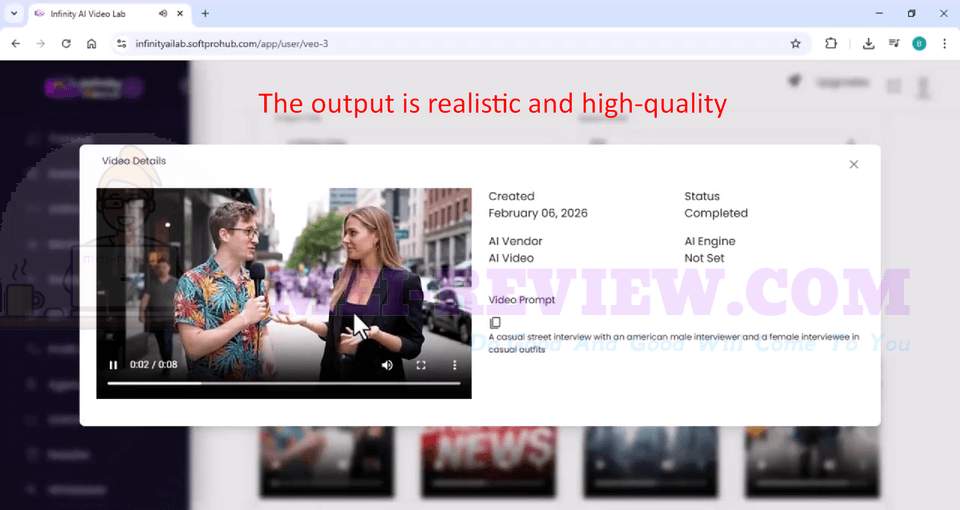
Task: Click the 'Not Set' AI Engine value
Action: point(704,258)
